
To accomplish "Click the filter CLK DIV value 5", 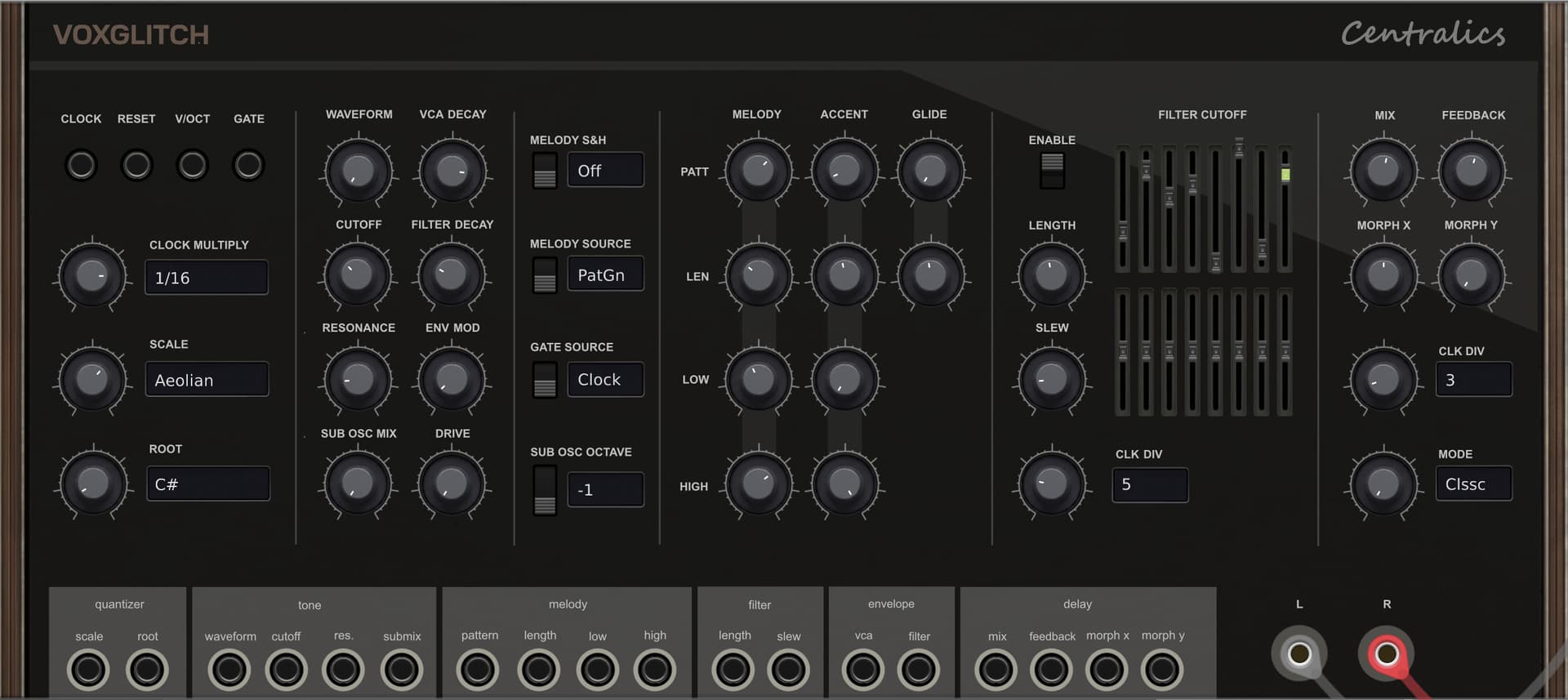I will (x=1149, y=484).
